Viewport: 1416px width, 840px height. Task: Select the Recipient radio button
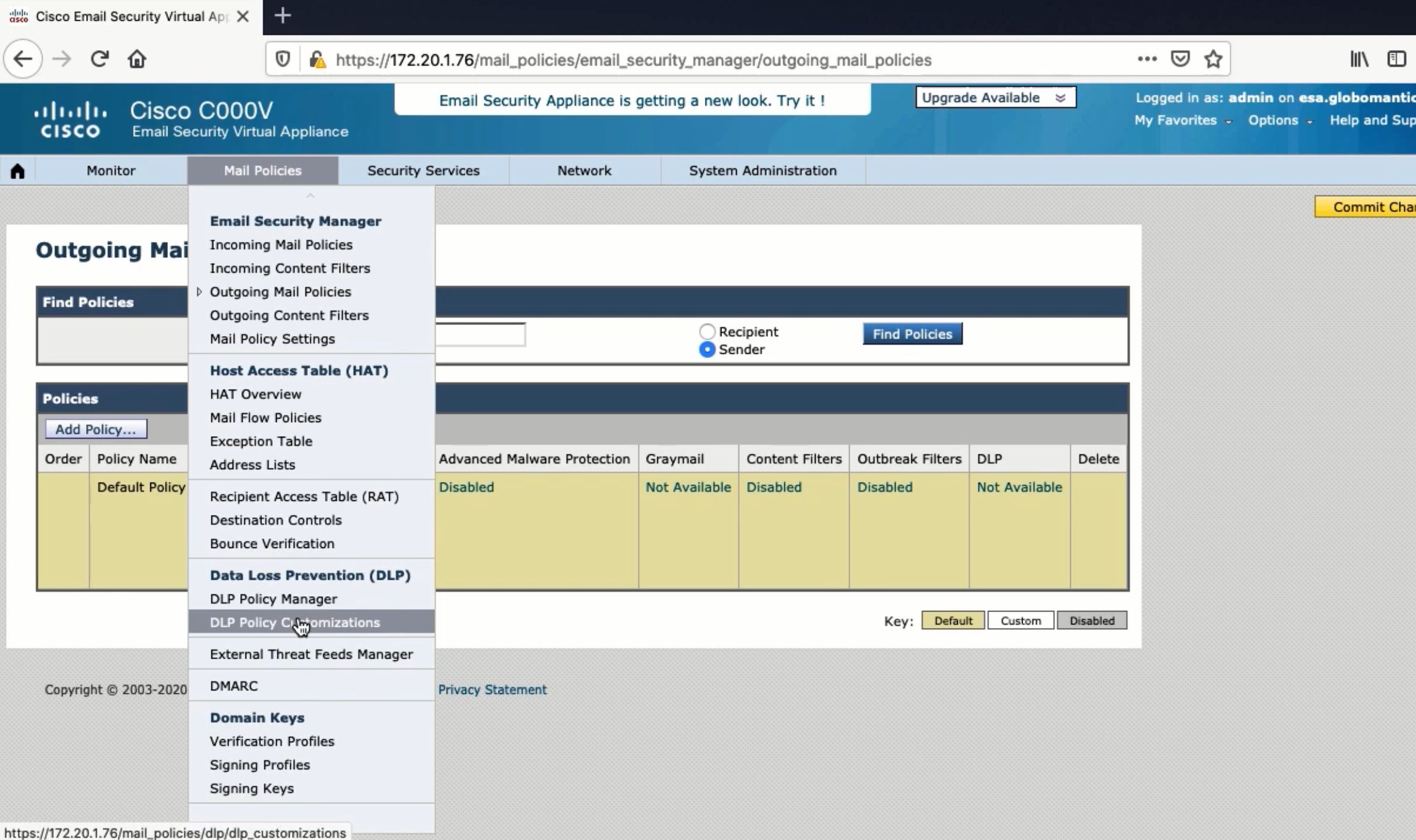point(707,332)
